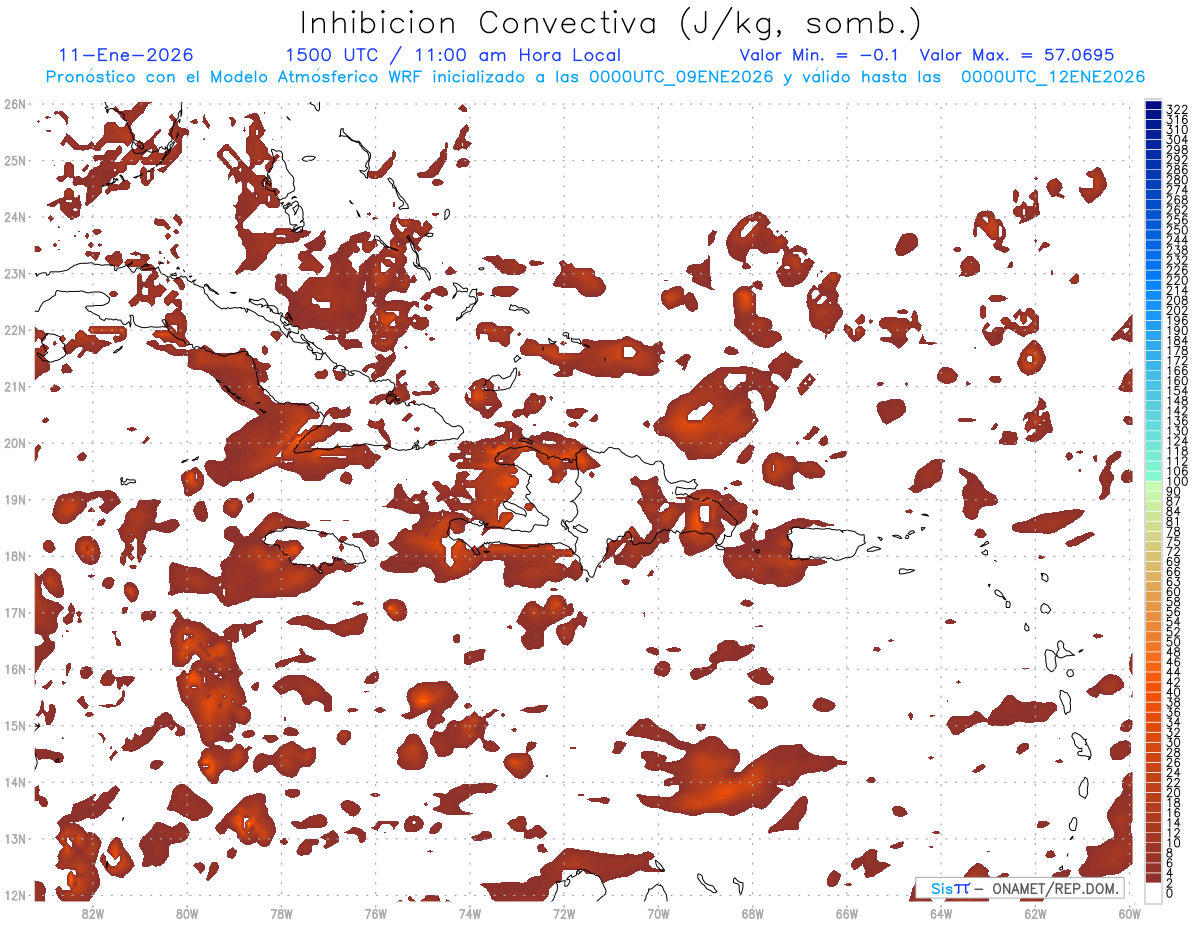Click the '14N' latitude label

point(15,782)
